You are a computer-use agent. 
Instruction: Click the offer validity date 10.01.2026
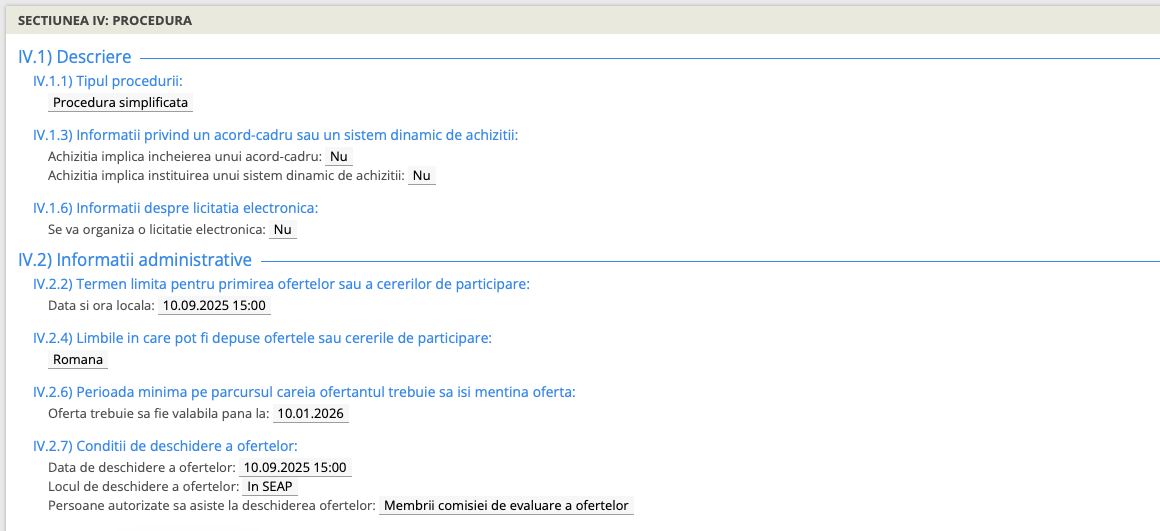pyautogui.click(x=311, y=414)
